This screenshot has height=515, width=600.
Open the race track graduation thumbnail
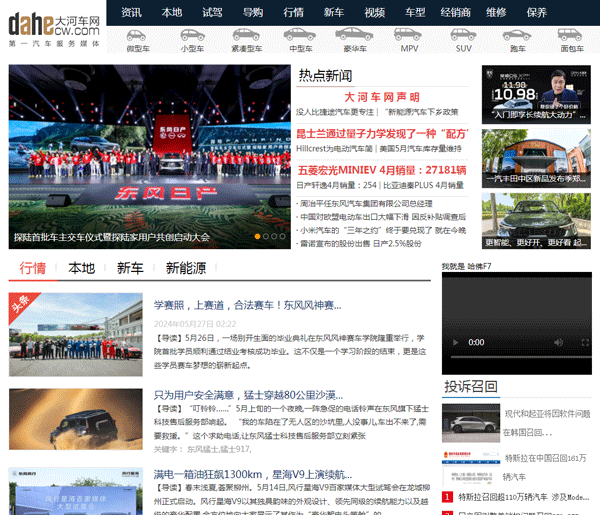[x=76, y=335]
